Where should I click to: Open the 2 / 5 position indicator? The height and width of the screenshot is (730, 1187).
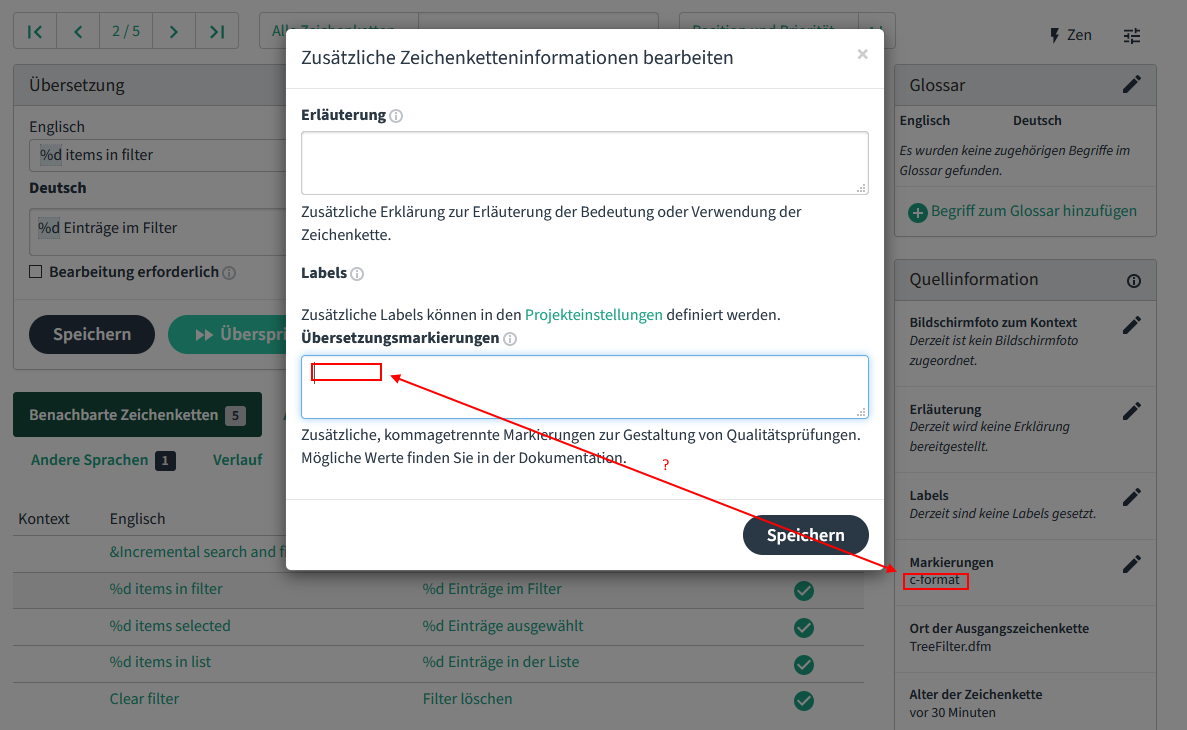tap(126, 31)
